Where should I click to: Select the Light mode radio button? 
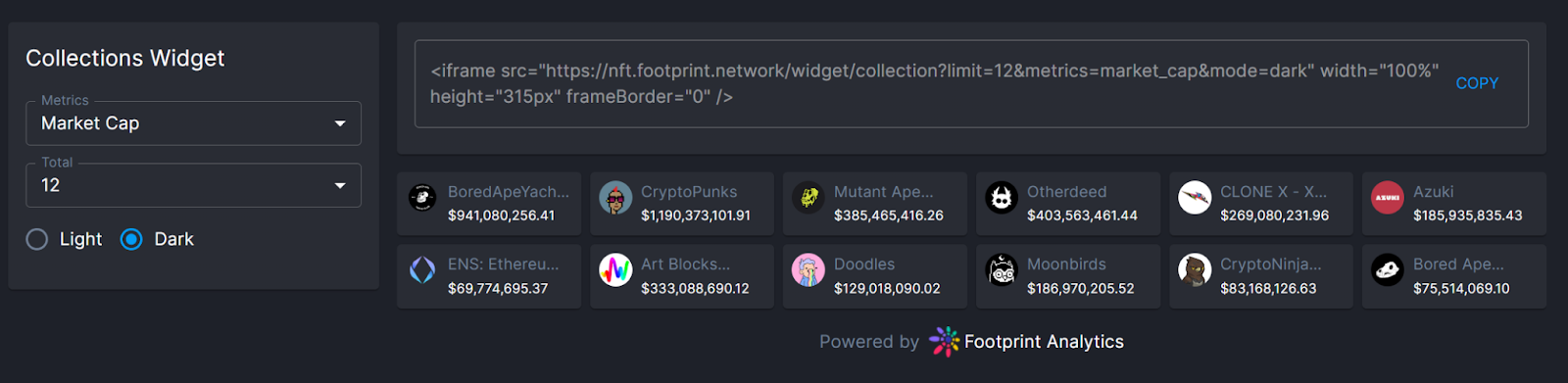pyautogui.click(x=36, y=239)
